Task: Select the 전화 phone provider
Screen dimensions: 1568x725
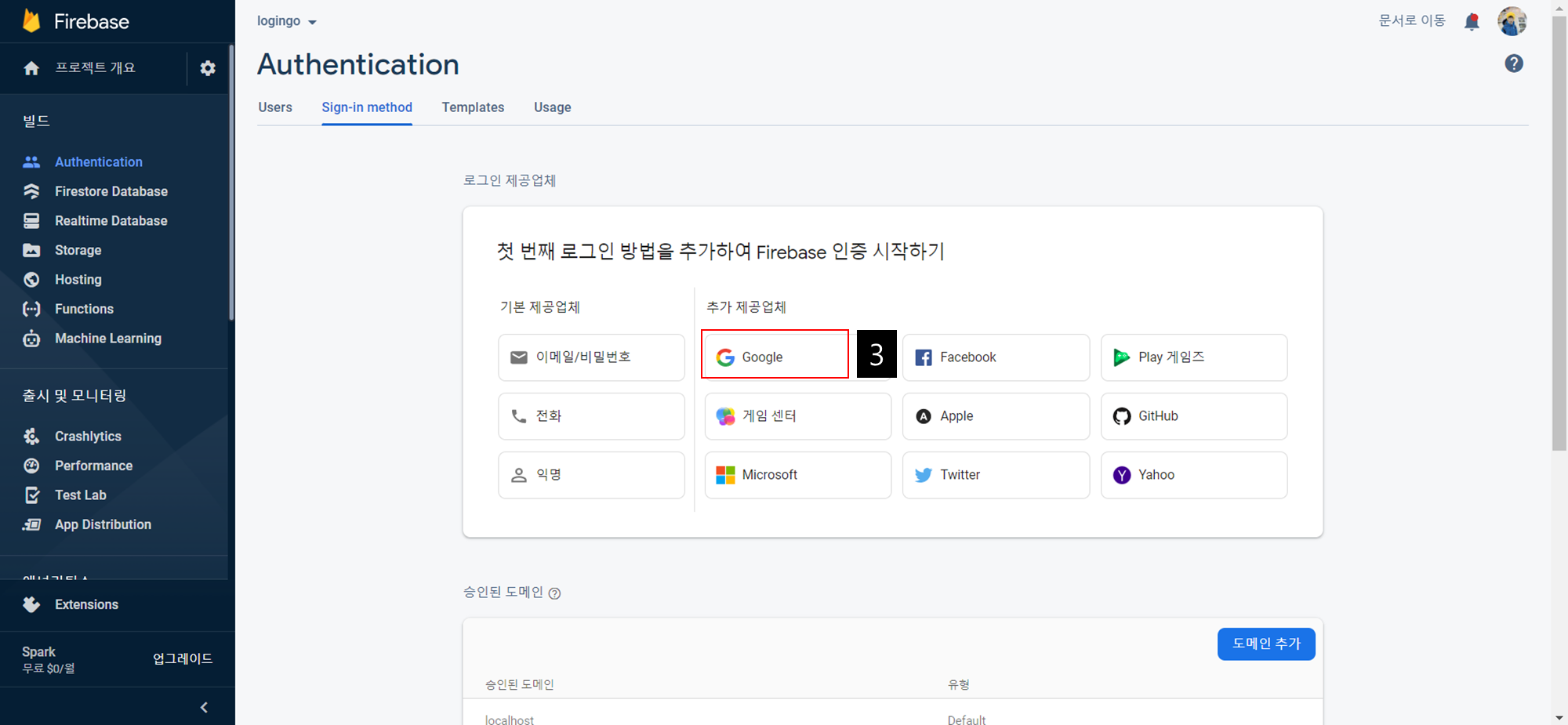Action: [x=591, y=416]
